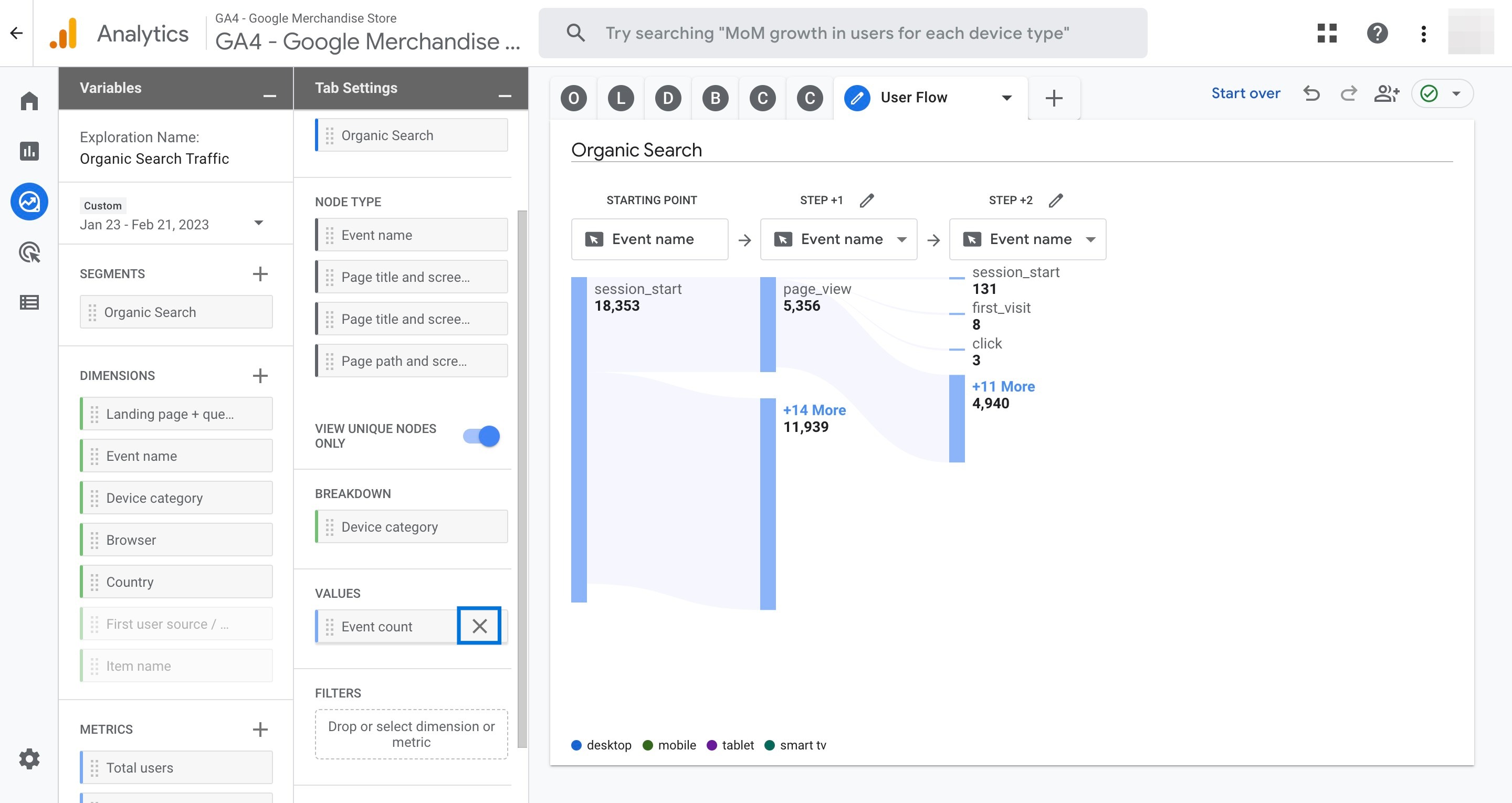Viewport: 1512px width, 803px height.
Task: Add a new segment with plus icon
Action: pyautogui.click(x=260, y=273)
